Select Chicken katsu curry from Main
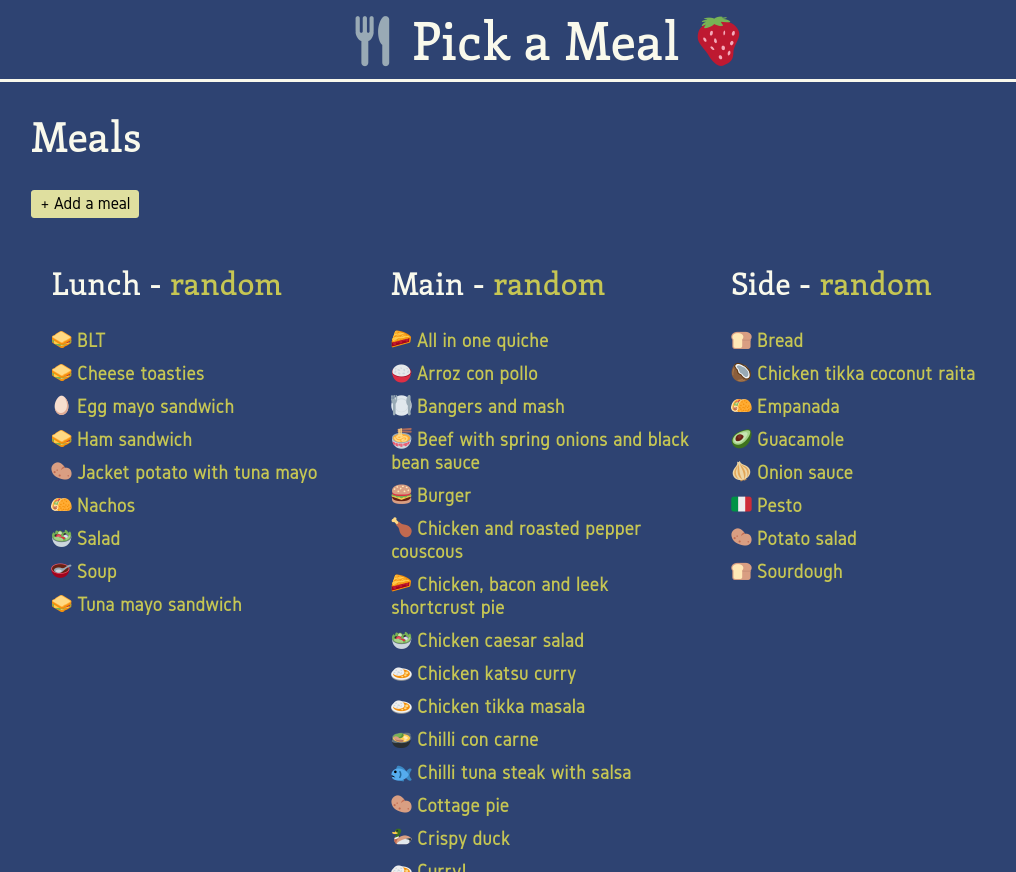The image size is (1016, 872). pos(496,673)
